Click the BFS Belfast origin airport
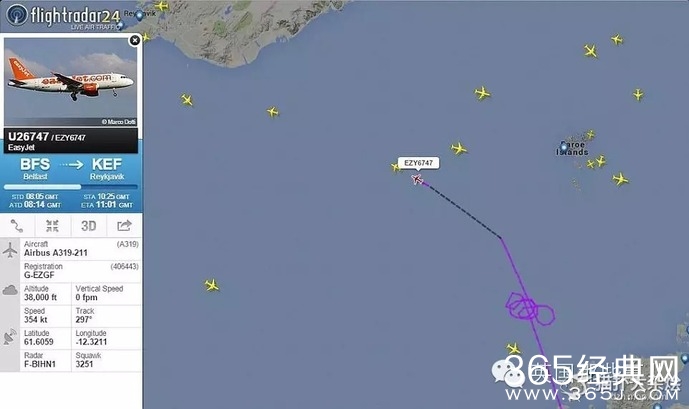689x409 pixels. pos(35,169)
